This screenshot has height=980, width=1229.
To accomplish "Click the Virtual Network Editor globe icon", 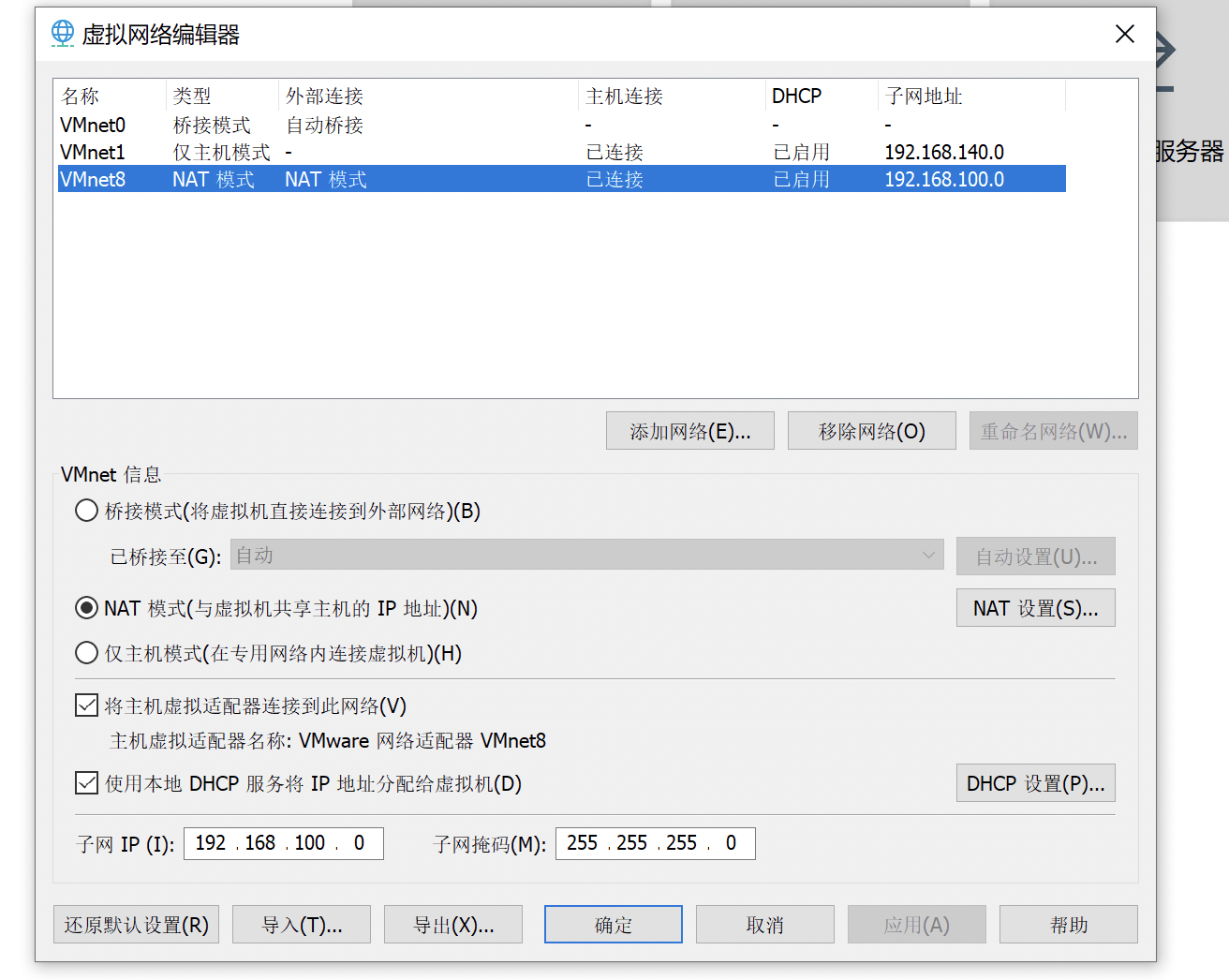I will click(63, 34).
